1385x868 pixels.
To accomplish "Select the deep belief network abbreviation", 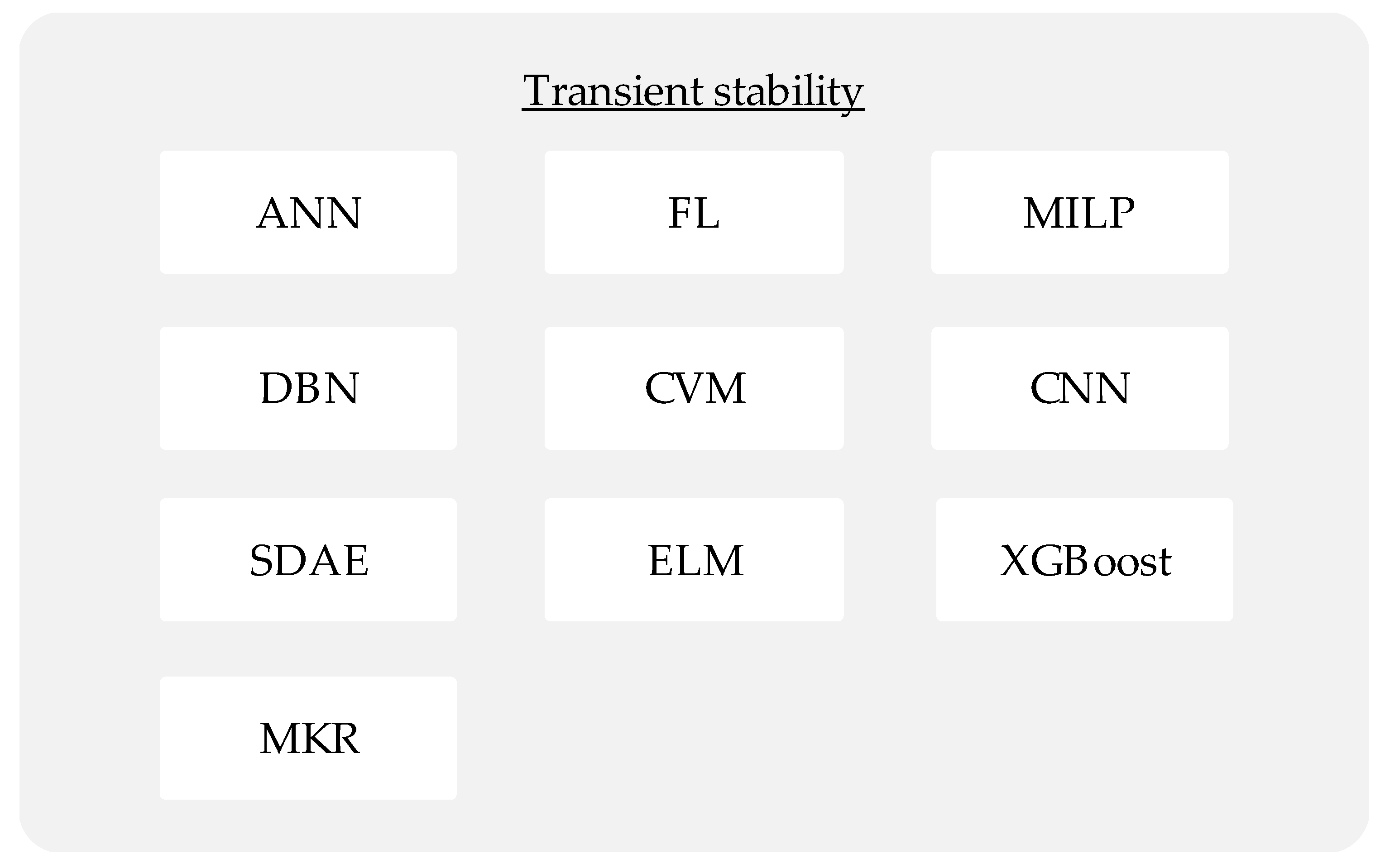I will pyautogui.click(x=308, y=388).
